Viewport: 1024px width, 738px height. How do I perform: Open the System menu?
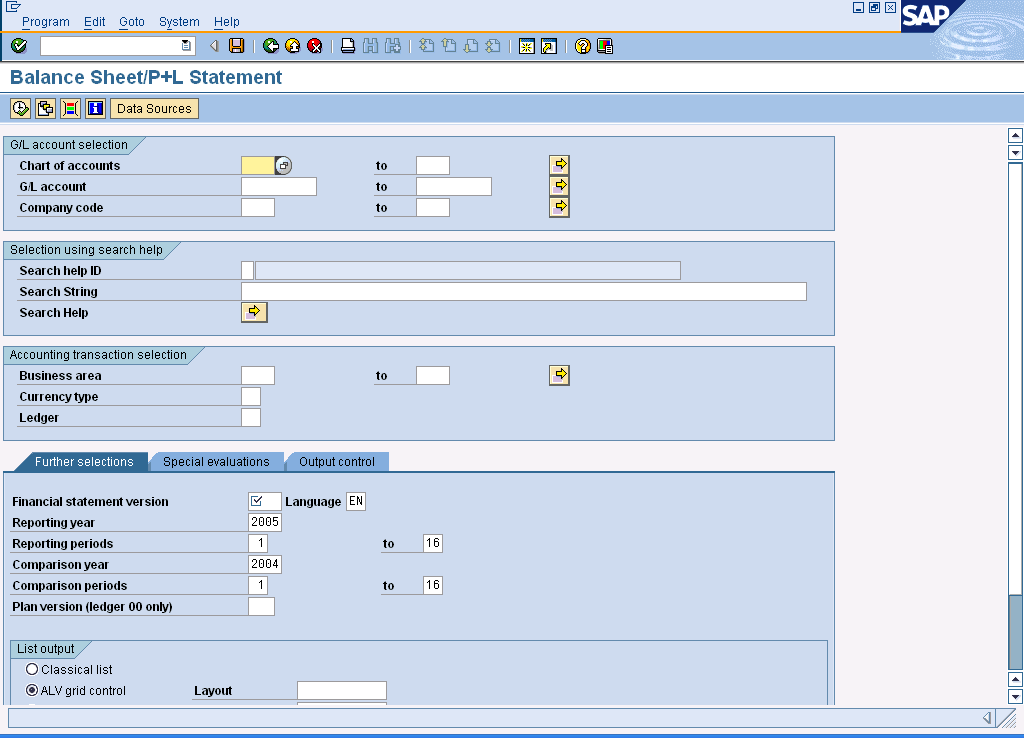coord(179,22)
